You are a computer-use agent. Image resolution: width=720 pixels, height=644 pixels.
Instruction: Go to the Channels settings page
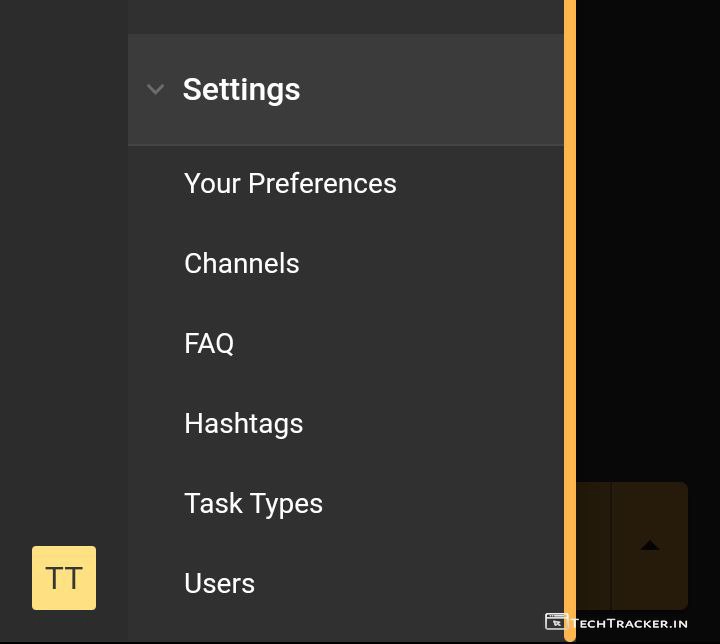tap(242, 263)
